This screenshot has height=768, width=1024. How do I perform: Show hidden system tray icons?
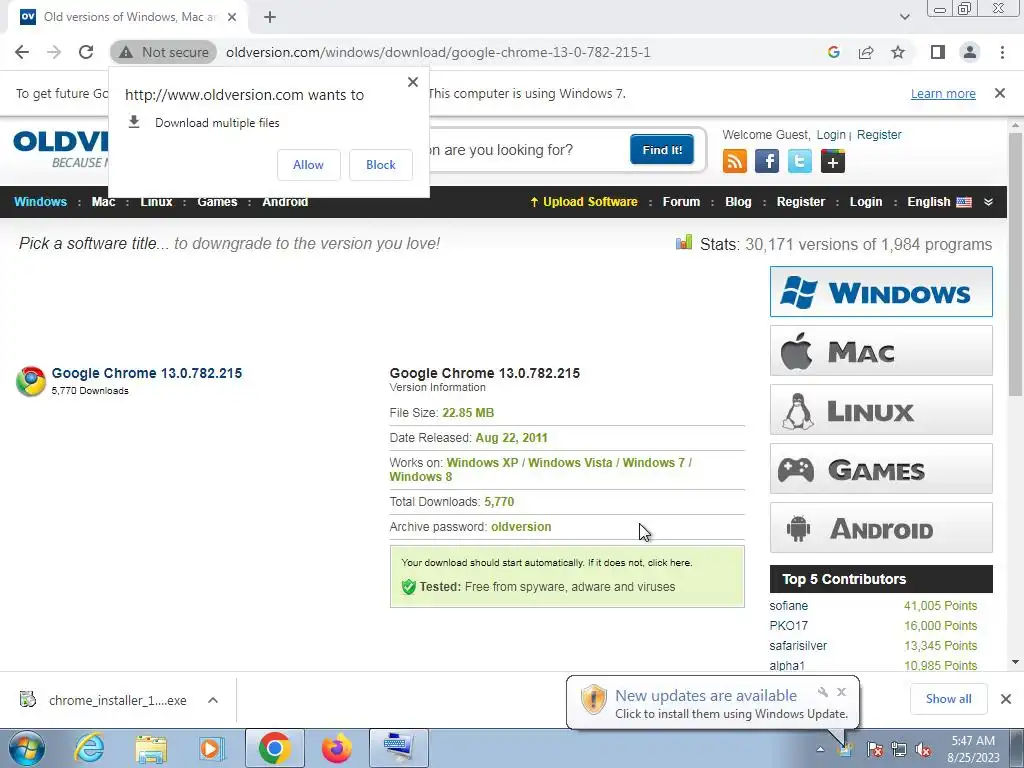click(x=820, y=750)
